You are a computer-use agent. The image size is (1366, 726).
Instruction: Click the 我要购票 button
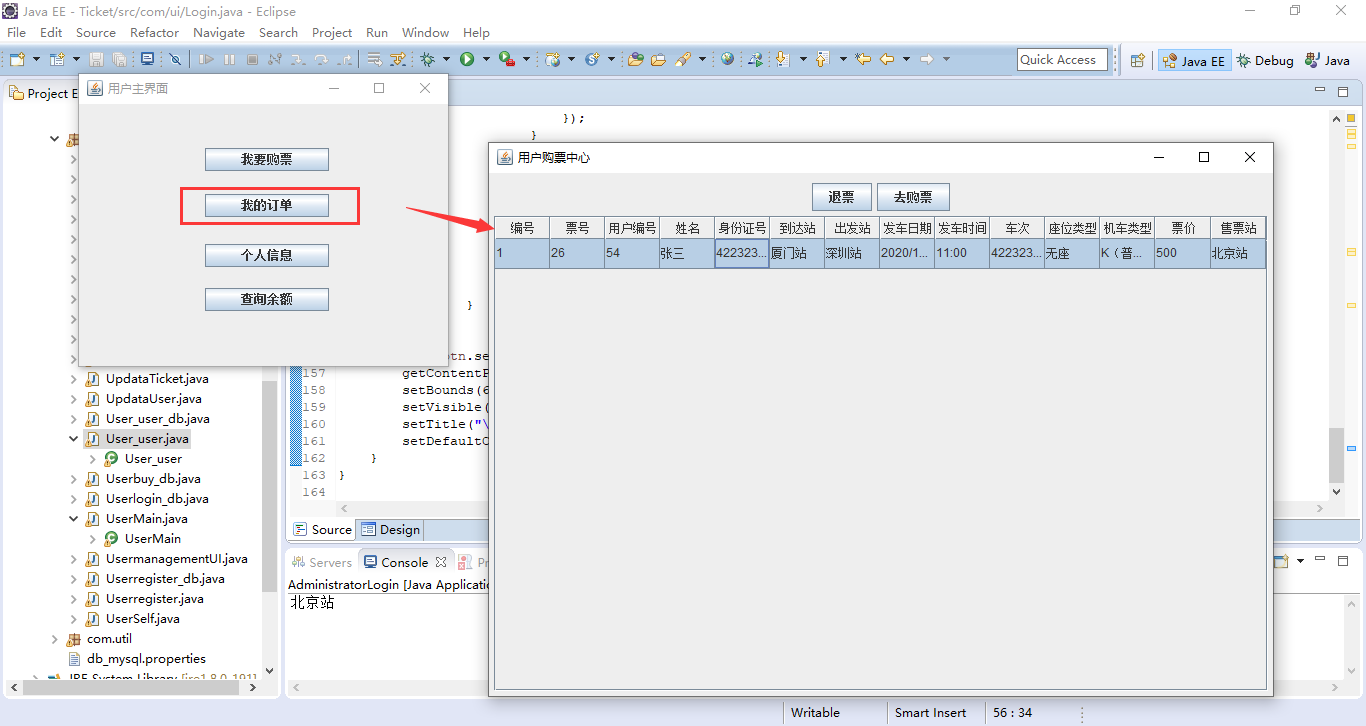coord(266,159)
